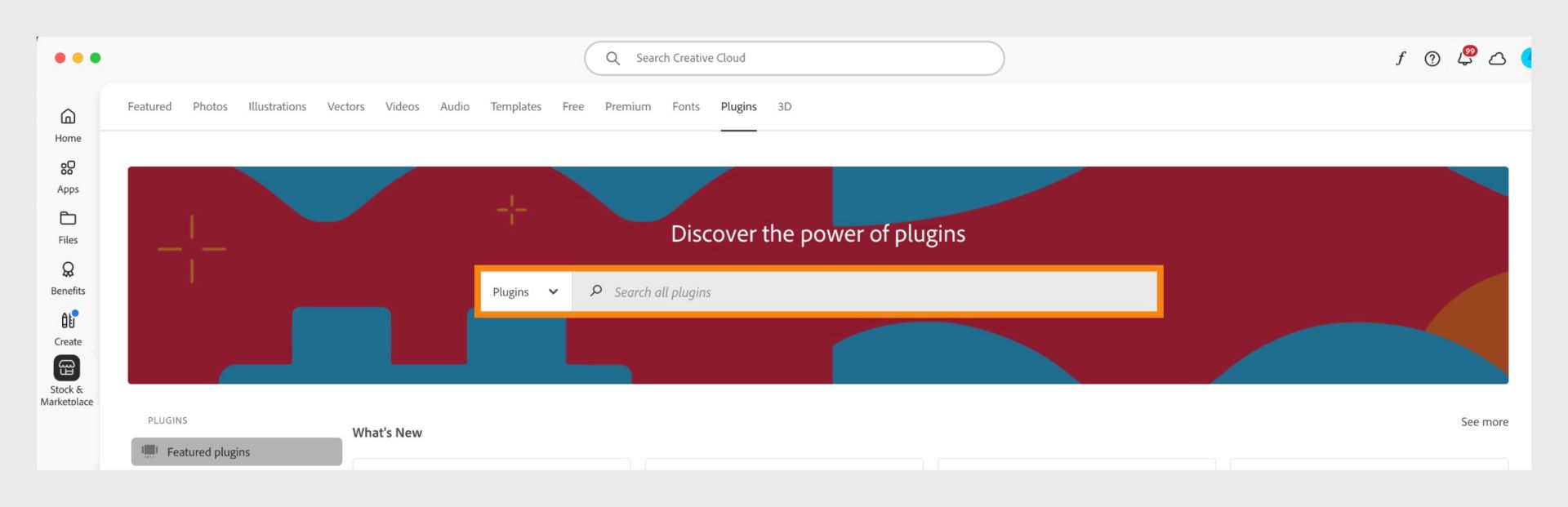
Task: Open the account profile avatar
Action: click(1526, 58)
